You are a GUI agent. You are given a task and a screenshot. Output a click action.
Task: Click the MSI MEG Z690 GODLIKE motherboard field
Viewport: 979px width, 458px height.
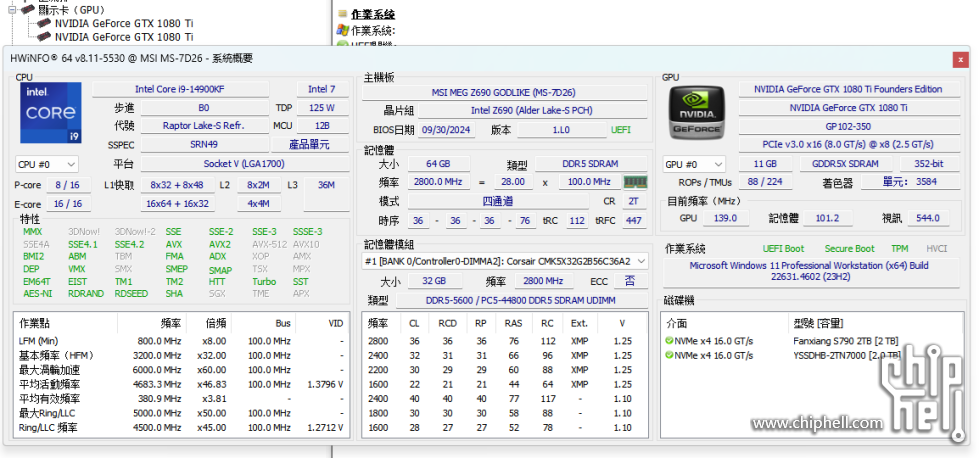tap(503, 92)
